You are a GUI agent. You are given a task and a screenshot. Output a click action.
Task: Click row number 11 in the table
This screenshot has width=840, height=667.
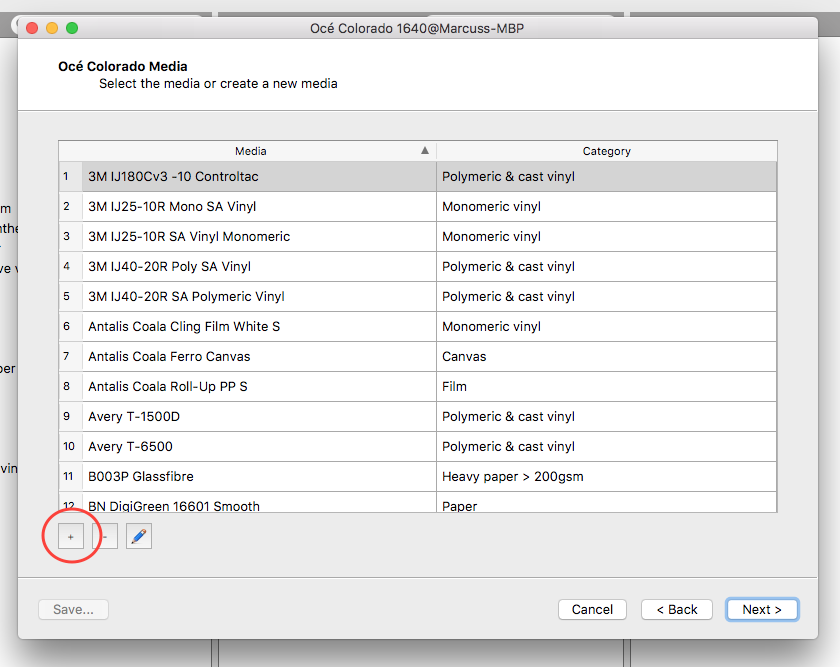point(68,476)
